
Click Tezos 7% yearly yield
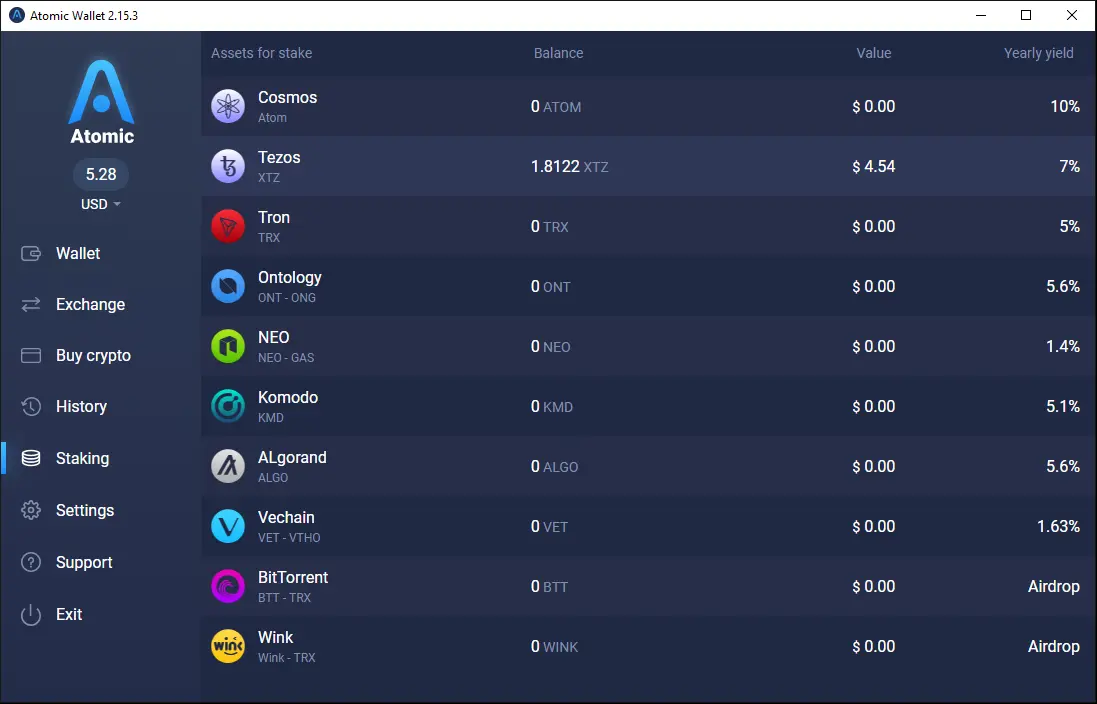coord(1070,167)
